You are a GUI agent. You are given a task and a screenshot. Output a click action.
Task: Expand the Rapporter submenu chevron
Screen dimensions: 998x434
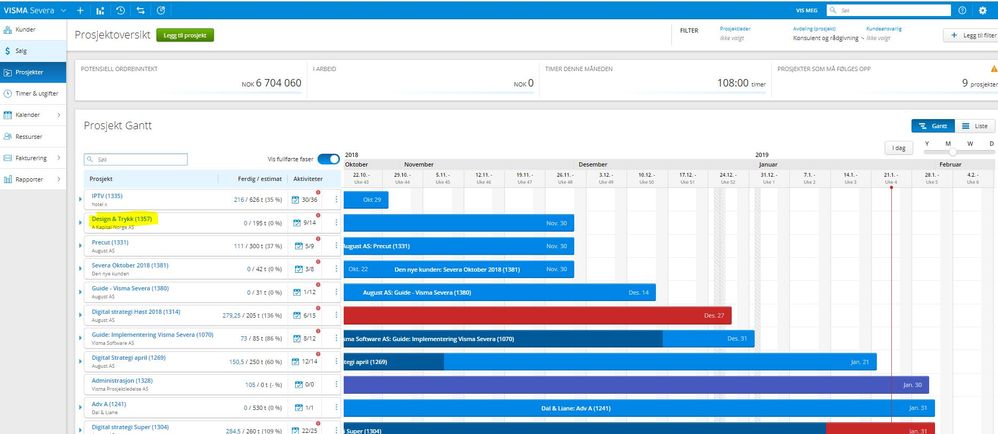(59, 179)
